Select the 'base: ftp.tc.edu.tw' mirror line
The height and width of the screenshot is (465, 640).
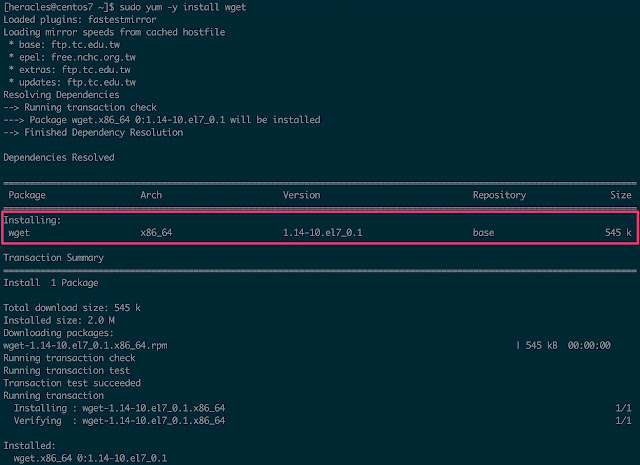tap(64, 44)
